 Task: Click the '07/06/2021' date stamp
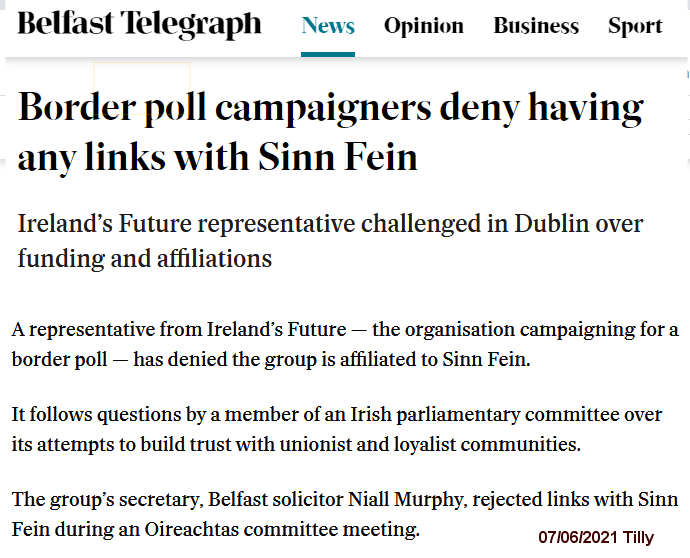pos(577,538)
